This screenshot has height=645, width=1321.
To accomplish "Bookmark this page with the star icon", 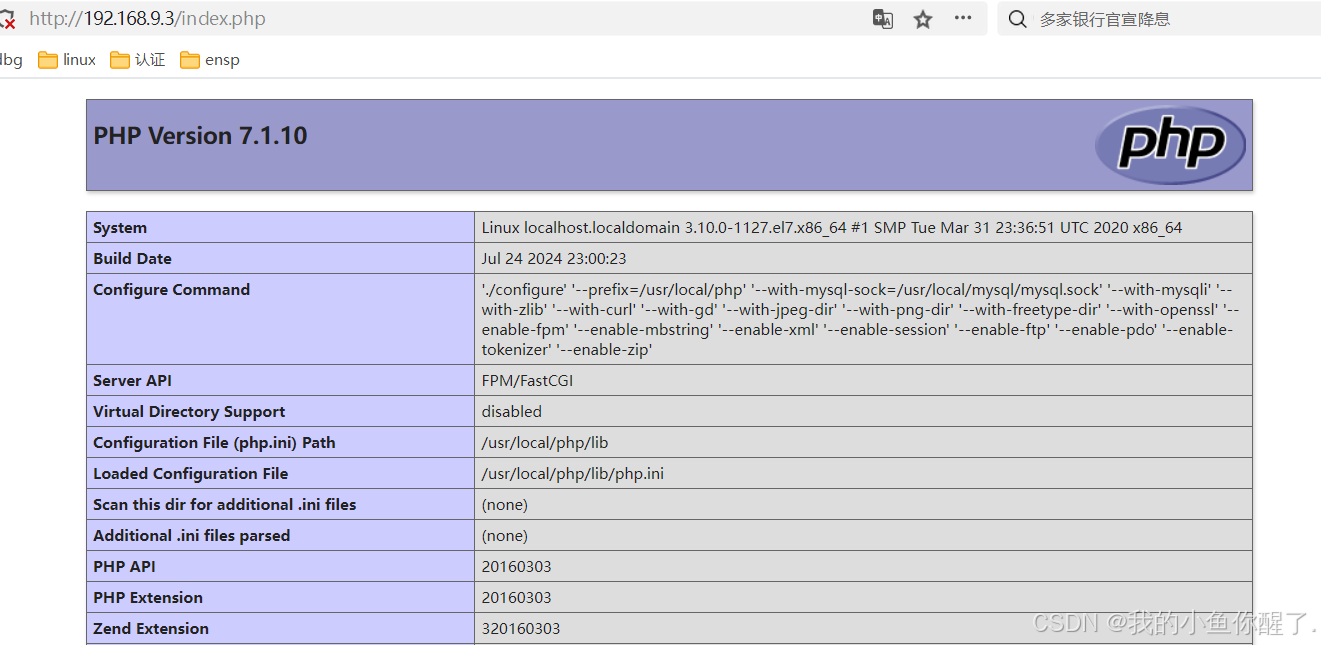I will pyautogui.click(x=923, y=19).
